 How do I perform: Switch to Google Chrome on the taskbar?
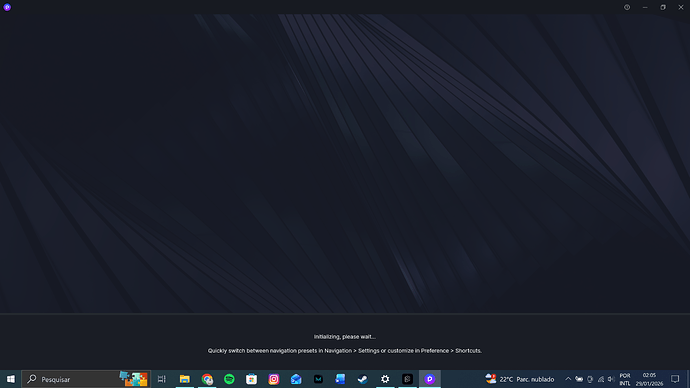coord(207,379)
